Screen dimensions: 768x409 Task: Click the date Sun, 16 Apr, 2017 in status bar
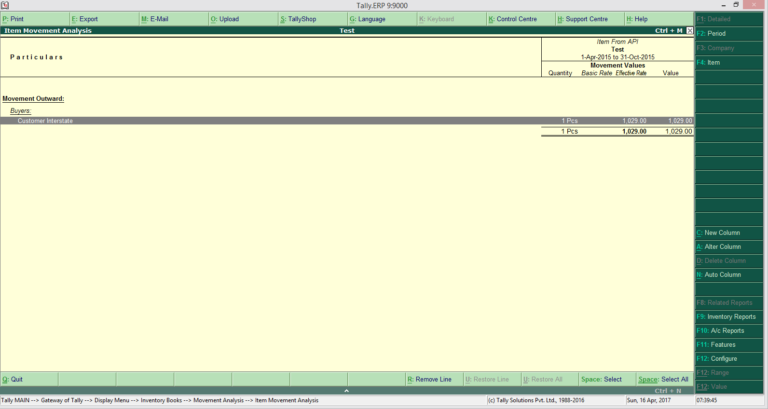649,400
